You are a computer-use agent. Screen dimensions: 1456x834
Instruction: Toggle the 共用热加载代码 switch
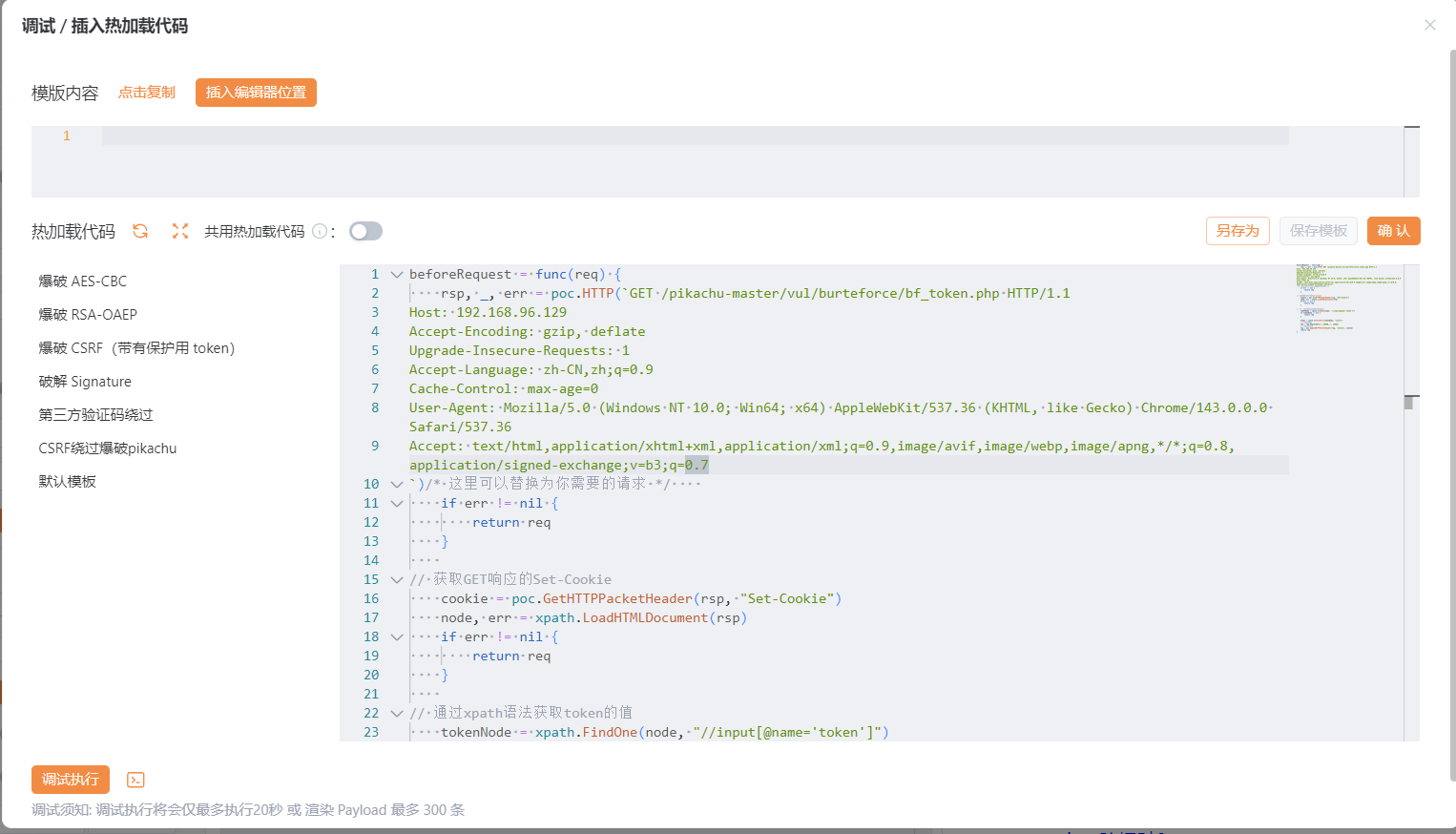(365, 231)
